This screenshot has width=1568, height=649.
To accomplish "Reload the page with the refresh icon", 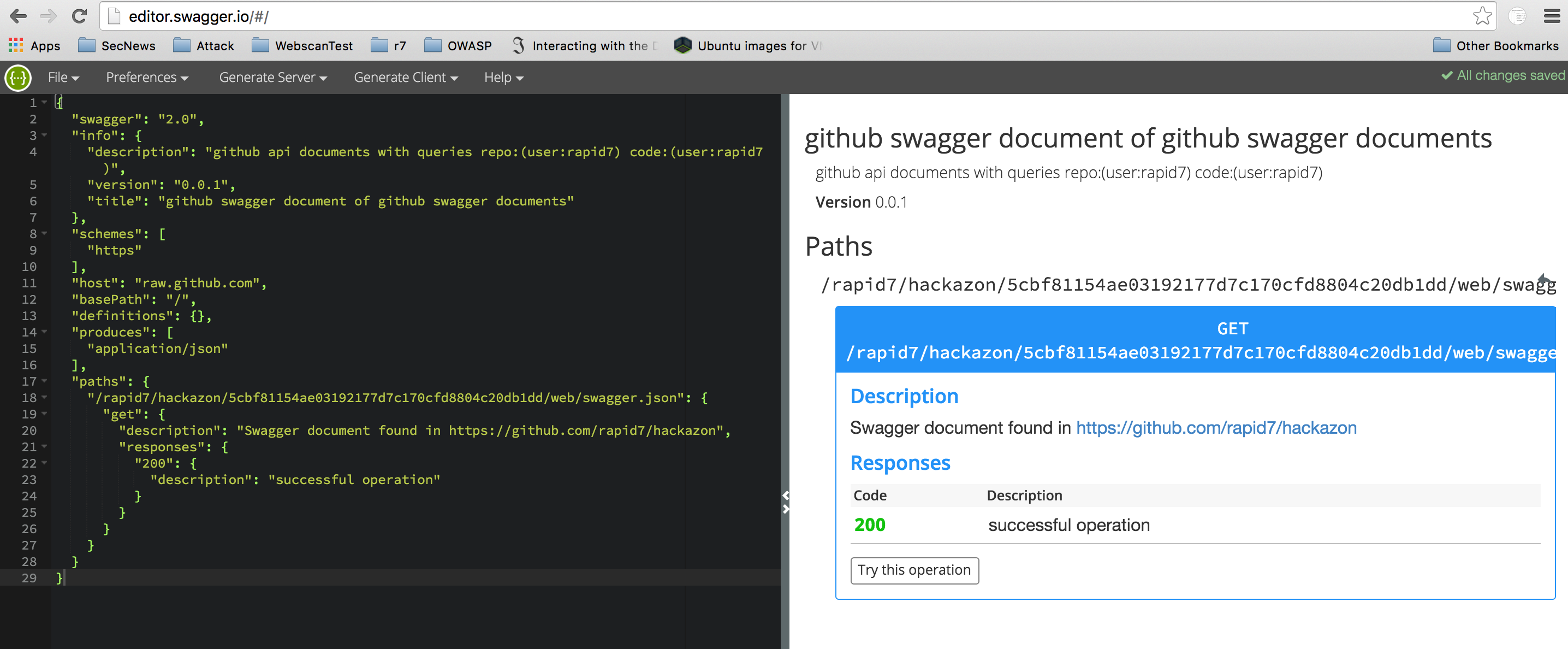I will point(79,16).
